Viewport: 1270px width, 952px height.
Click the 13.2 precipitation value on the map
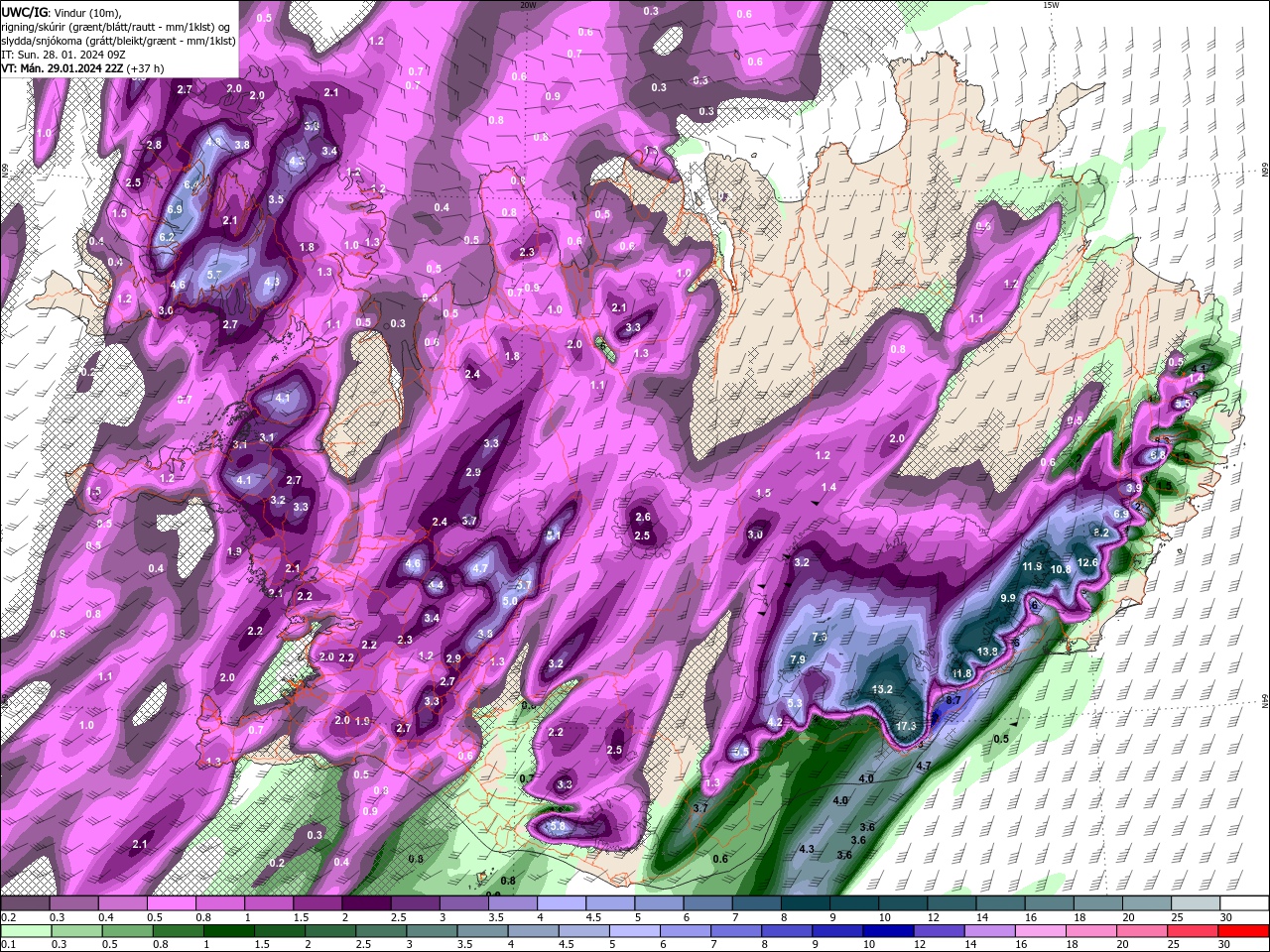coord(882,689)
